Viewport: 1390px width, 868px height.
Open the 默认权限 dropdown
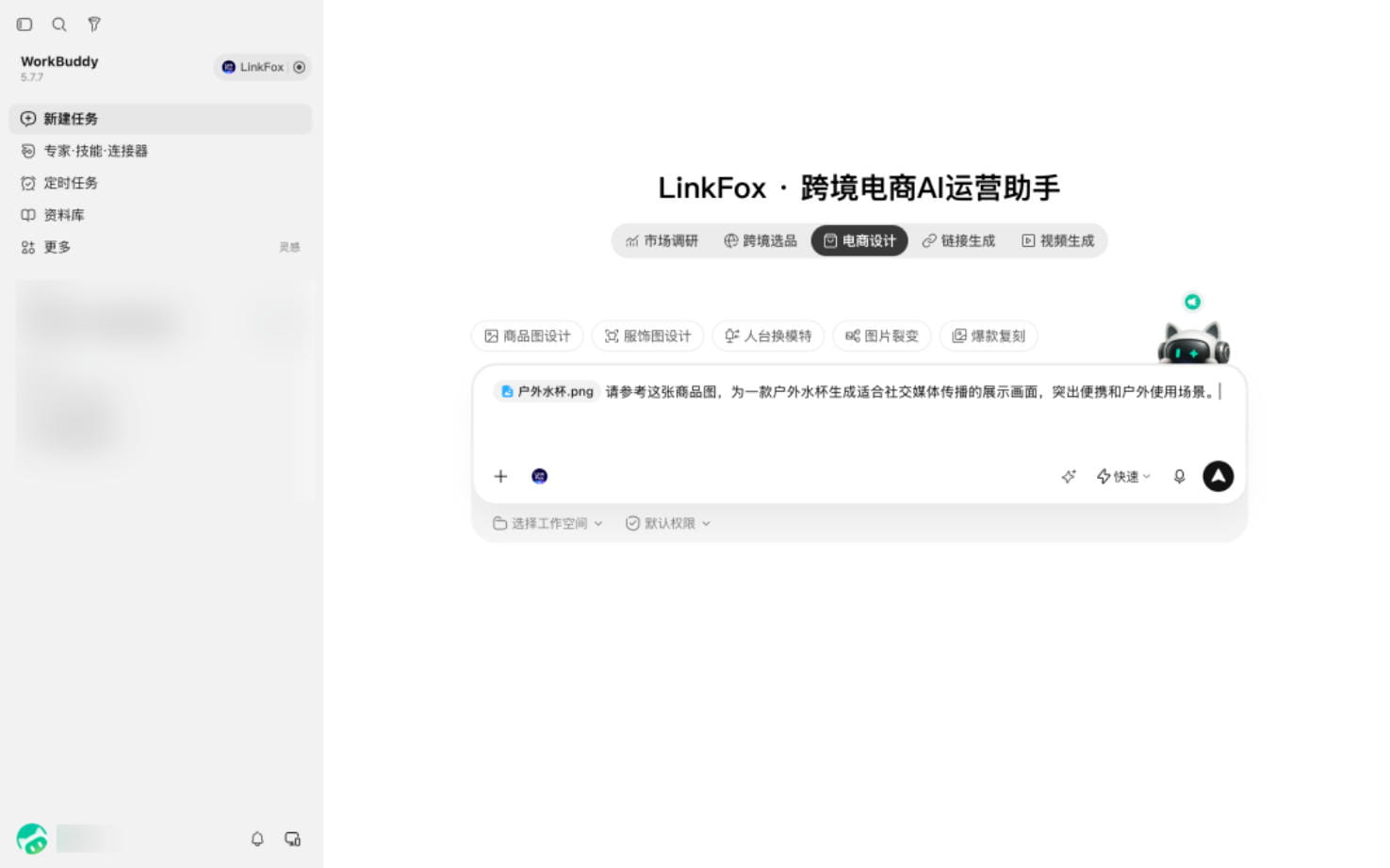(x=668, y=524)
